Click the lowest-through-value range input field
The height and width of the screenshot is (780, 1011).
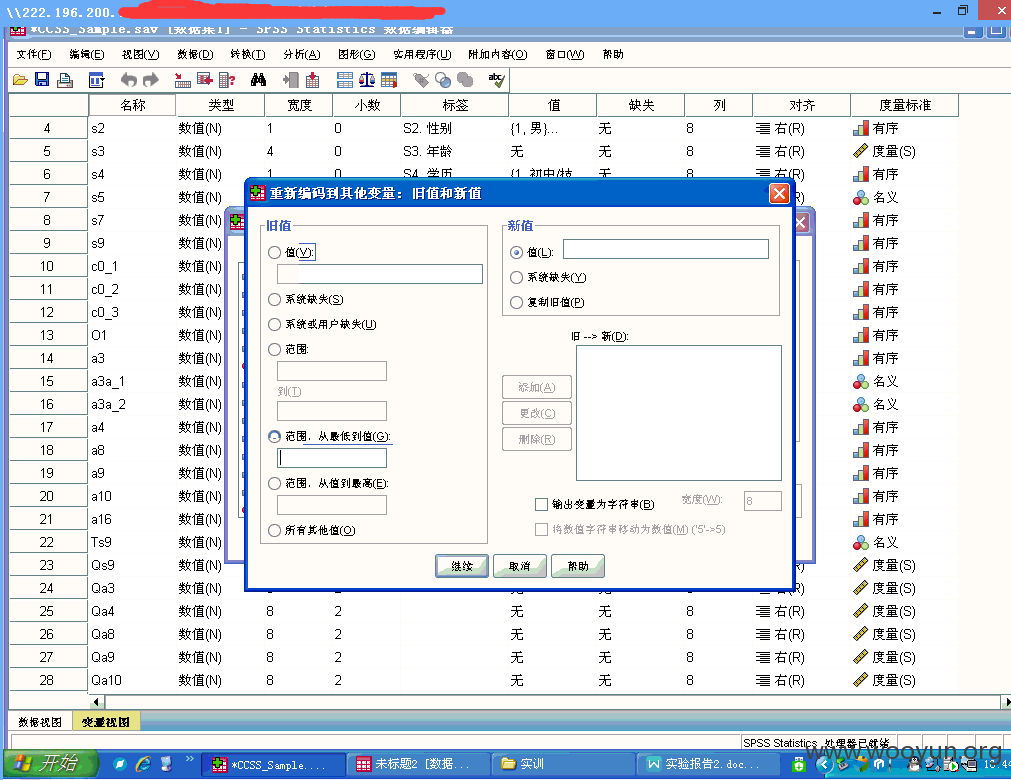(332, 458)
